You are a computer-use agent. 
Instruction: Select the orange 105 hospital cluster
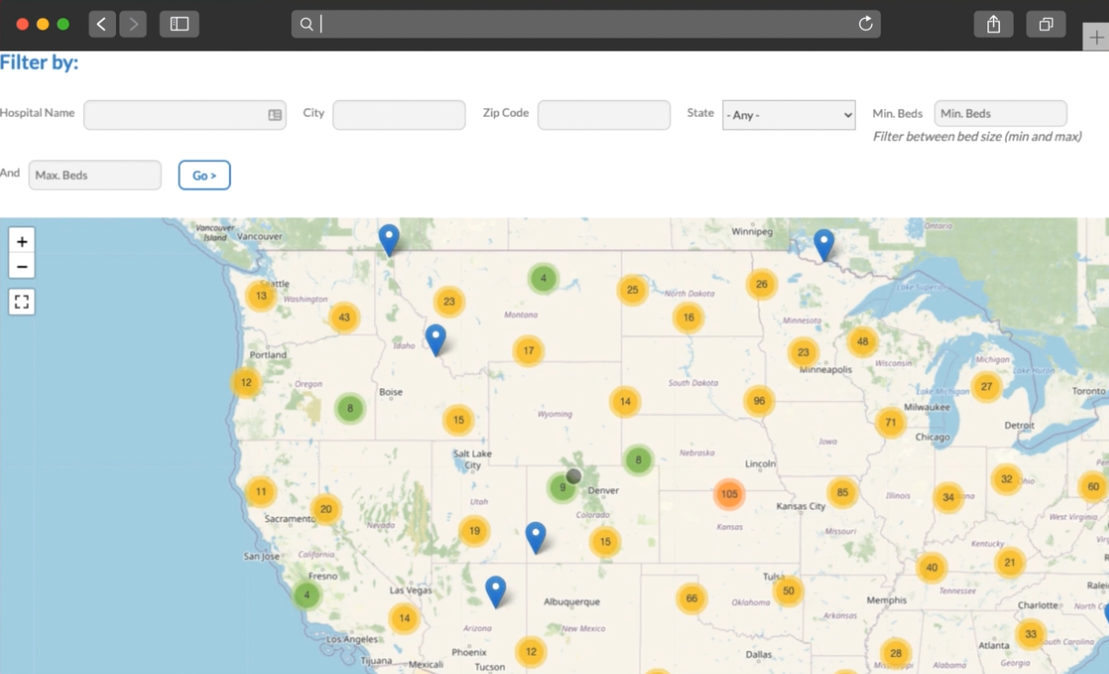click(729, 493)
